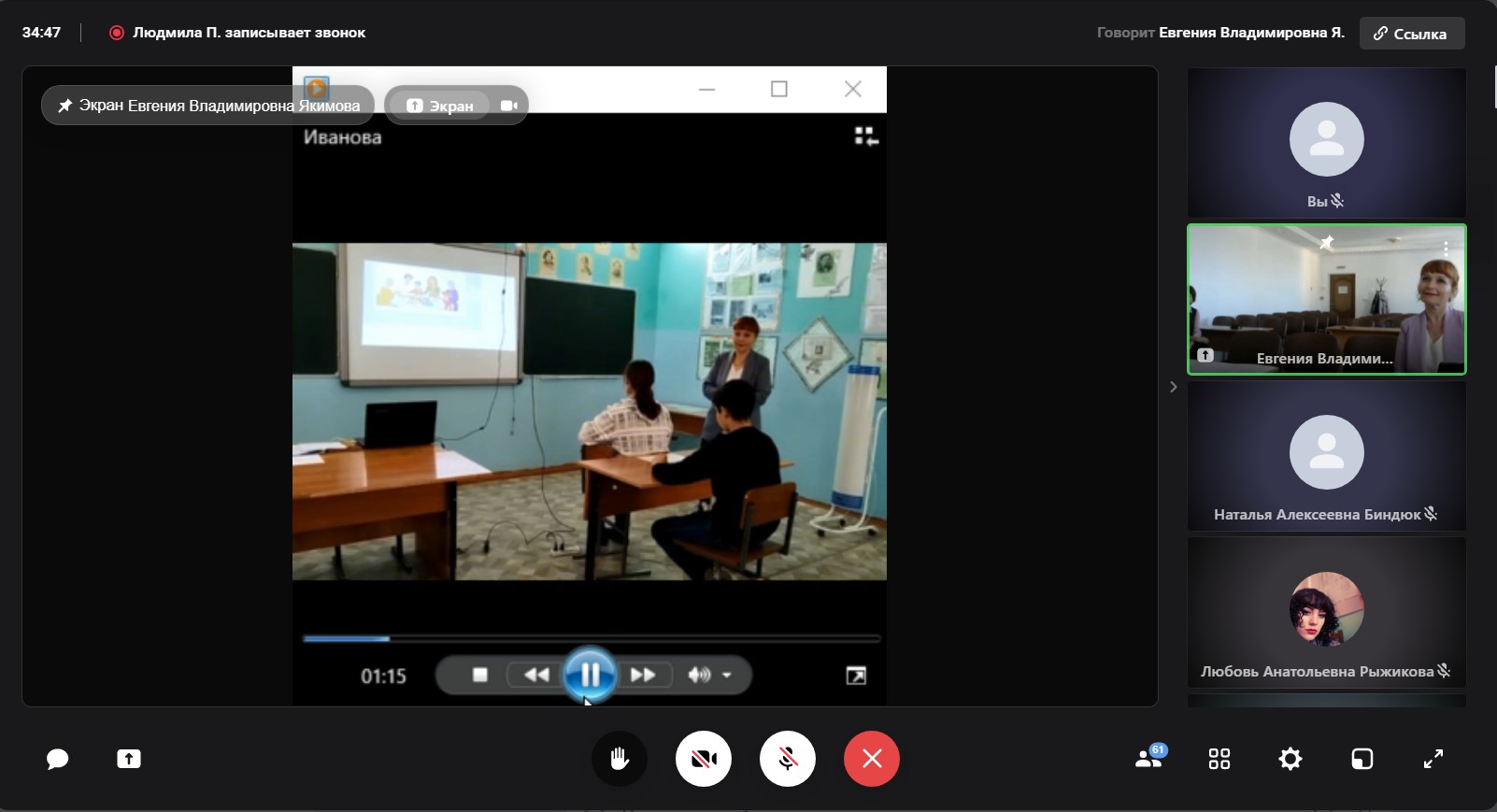
Task: Unmute your microphone
Action: (x=788, y=759)
